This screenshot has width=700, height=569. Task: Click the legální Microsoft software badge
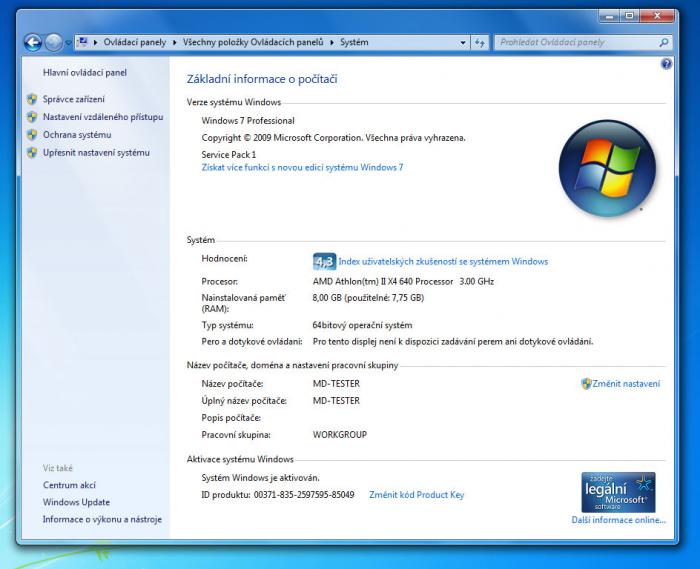618,492
